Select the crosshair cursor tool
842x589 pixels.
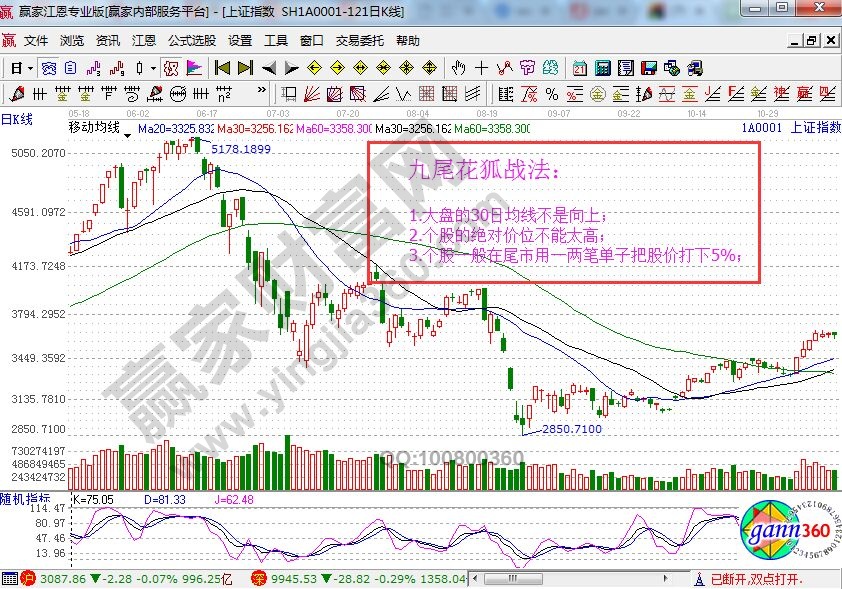pos(482,69)
